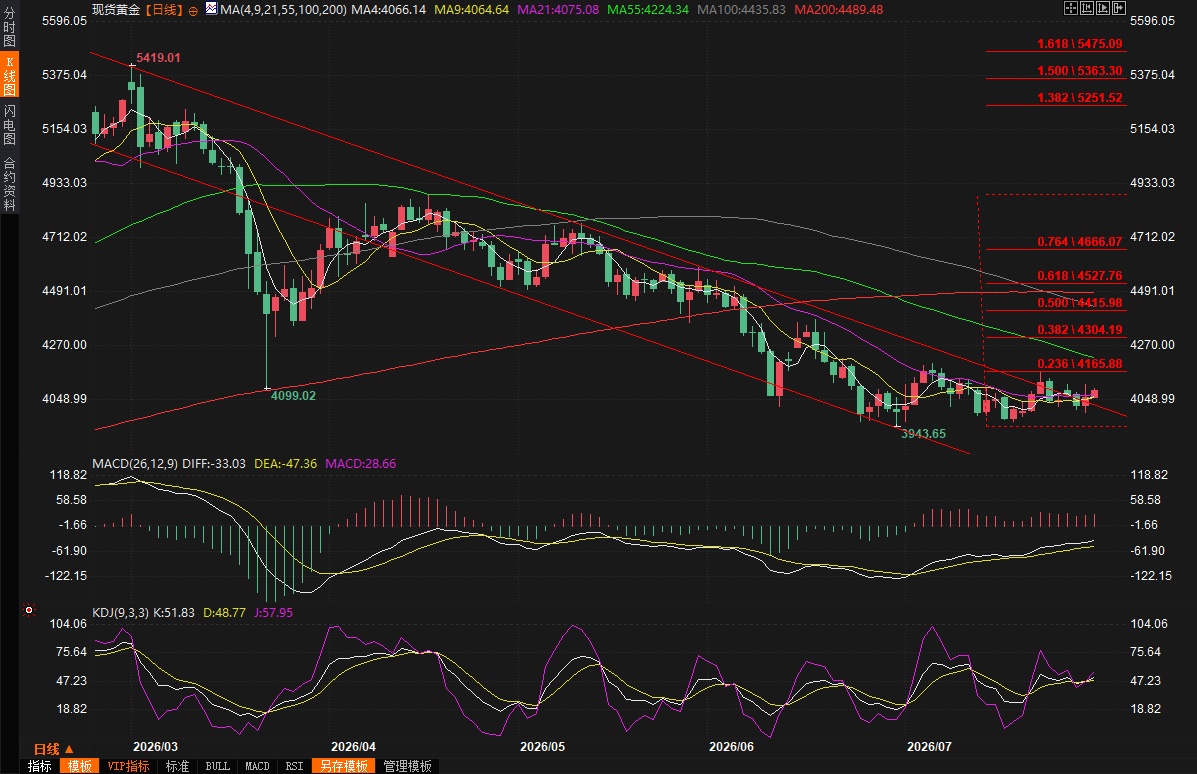Click the MA100:4435.83 value

tap(741, 10)
